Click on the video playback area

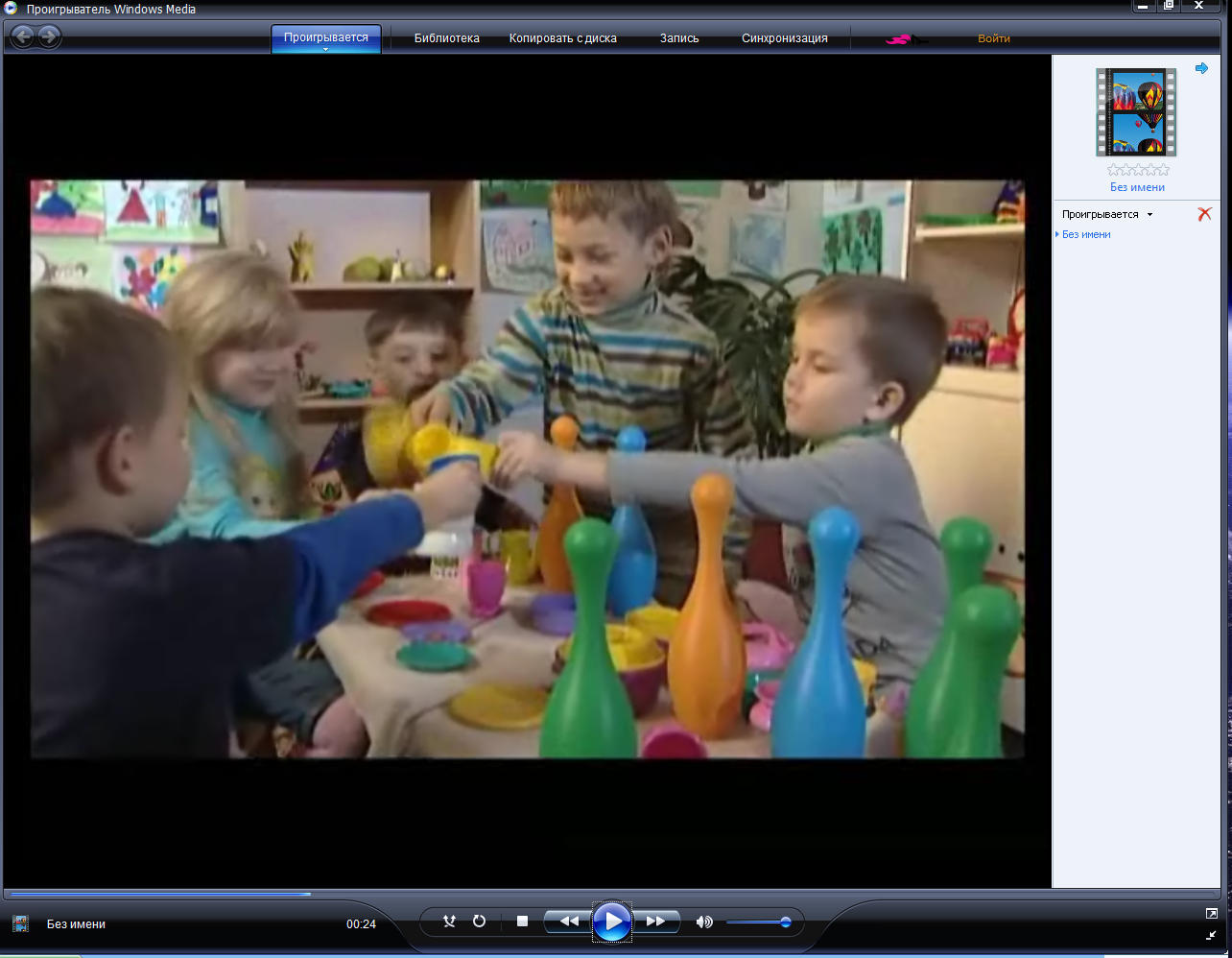click(527, 469)
